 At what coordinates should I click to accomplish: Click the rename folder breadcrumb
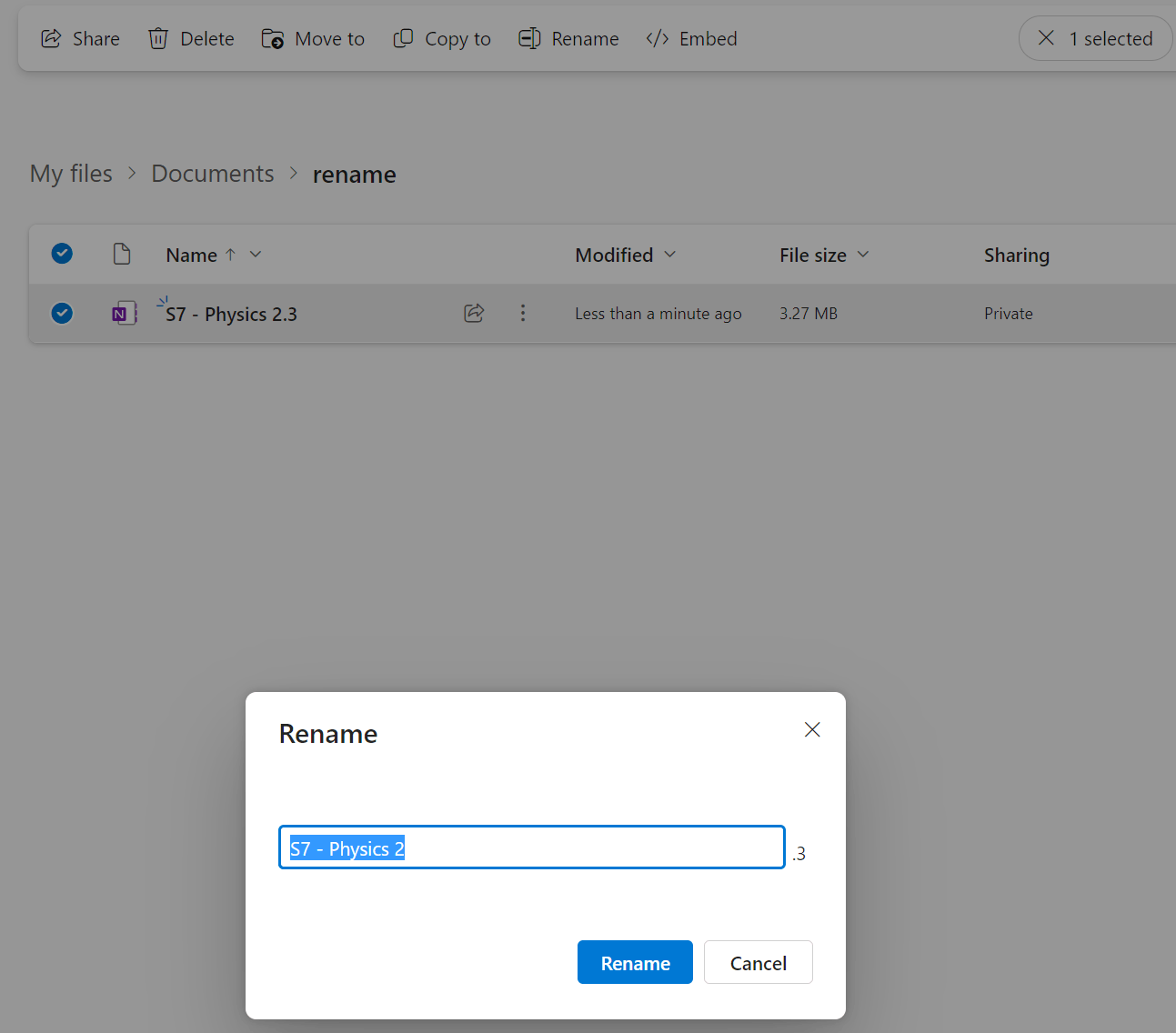pos(355,175)
